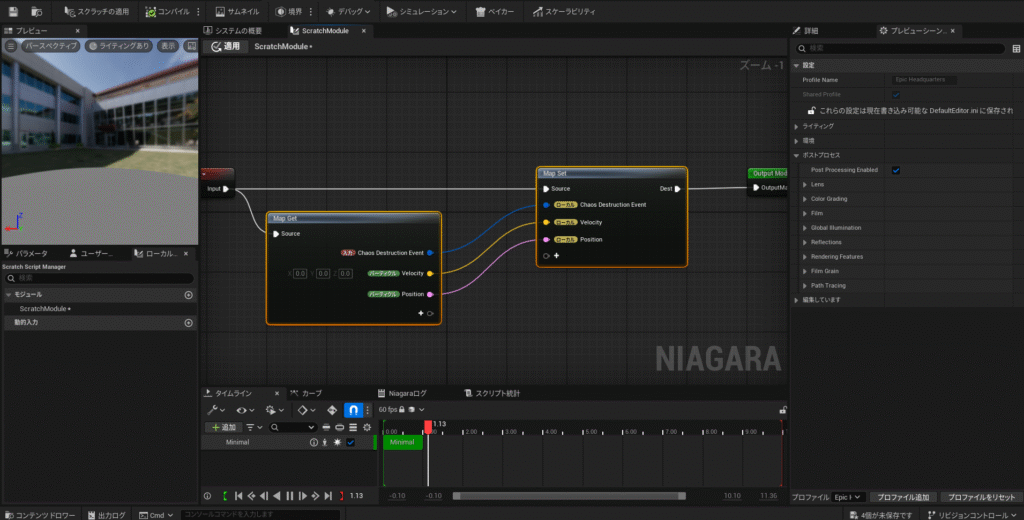Image resolution: width=1024 pixels, height=520 pixels.
Task: Jump to timeline start
Action: coord(238,496)
